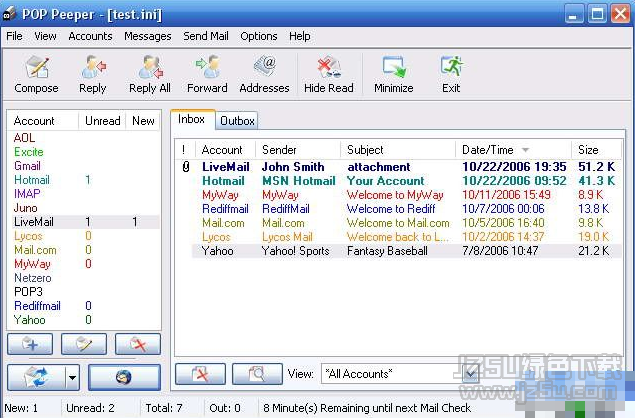
Task: Select the 'Welcome to Rediff' message
Action: pos(399,209)
